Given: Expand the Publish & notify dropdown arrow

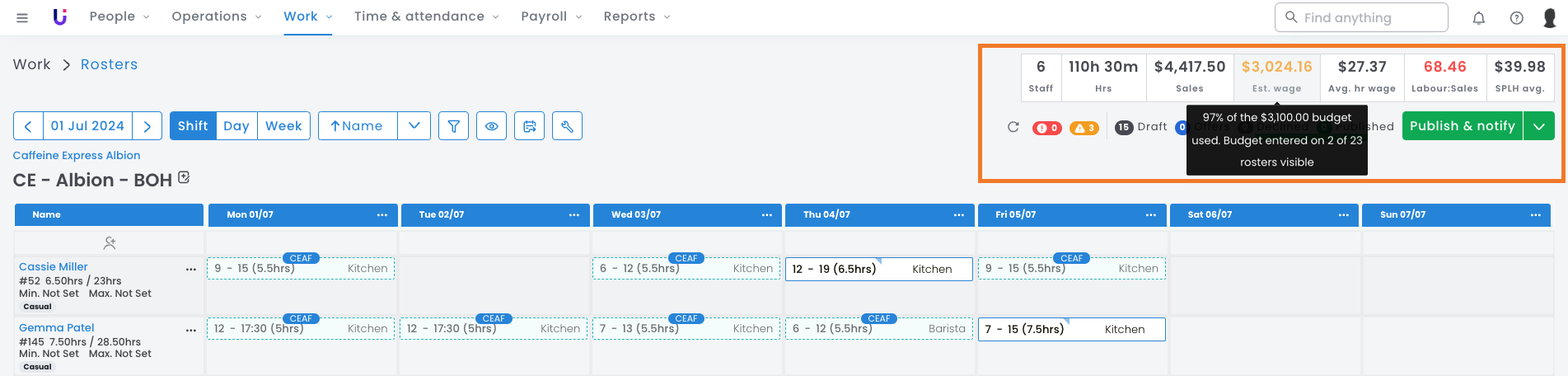Looking at the screenshot, I should tap(1538, 126).
